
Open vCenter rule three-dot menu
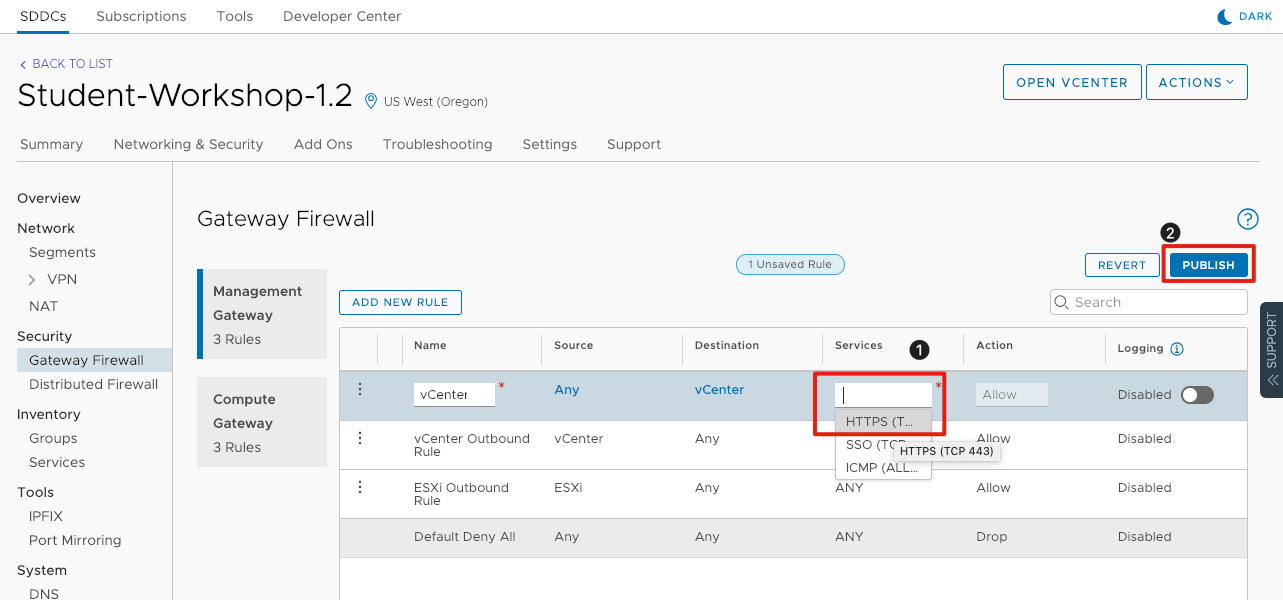point(360,389)
